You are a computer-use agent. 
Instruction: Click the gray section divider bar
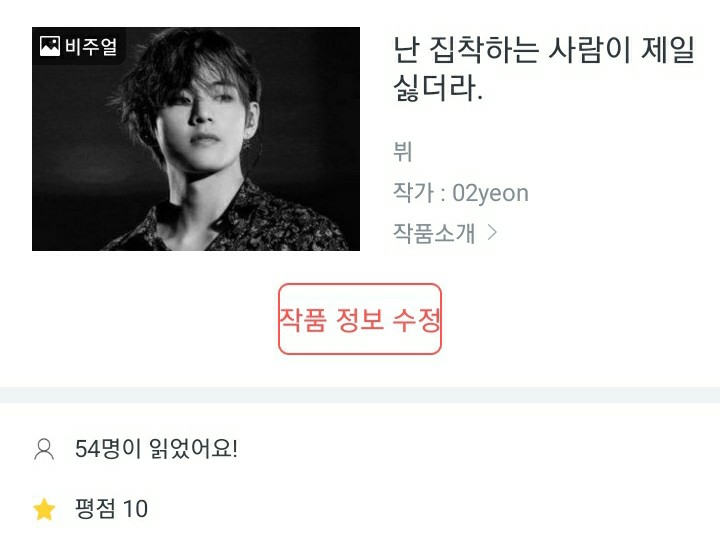tap(360, 395)
